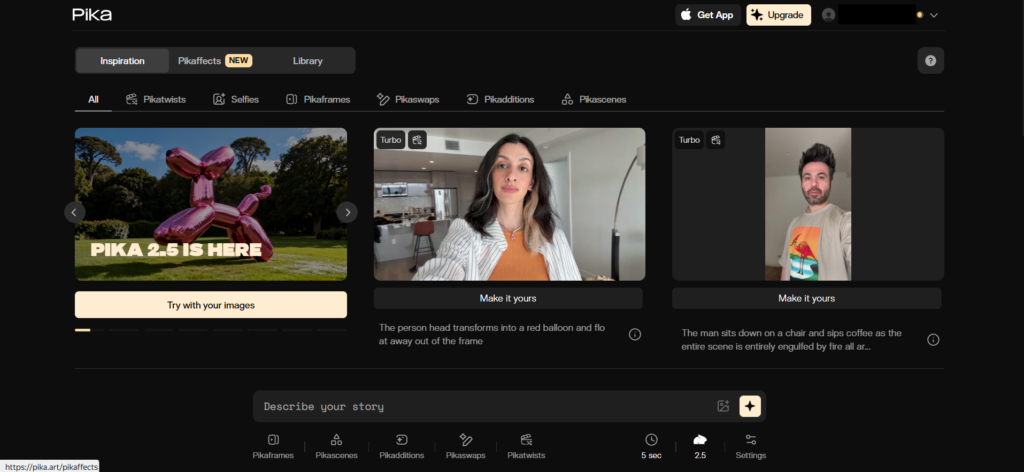Open the 2.5 model version selector

700,446
